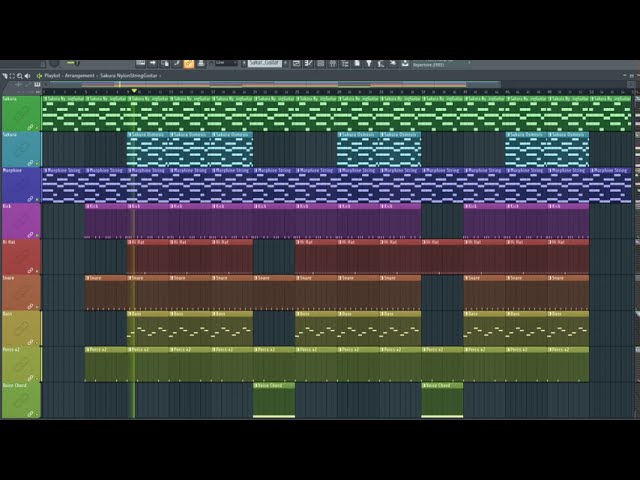Click the song overview scrollbar strip
This screenshot has width=640, height=480.
(276, 84)
